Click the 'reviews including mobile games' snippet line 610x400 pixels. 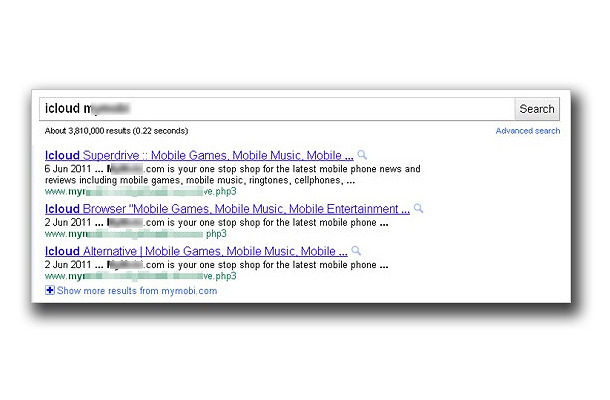pos(200,181)
